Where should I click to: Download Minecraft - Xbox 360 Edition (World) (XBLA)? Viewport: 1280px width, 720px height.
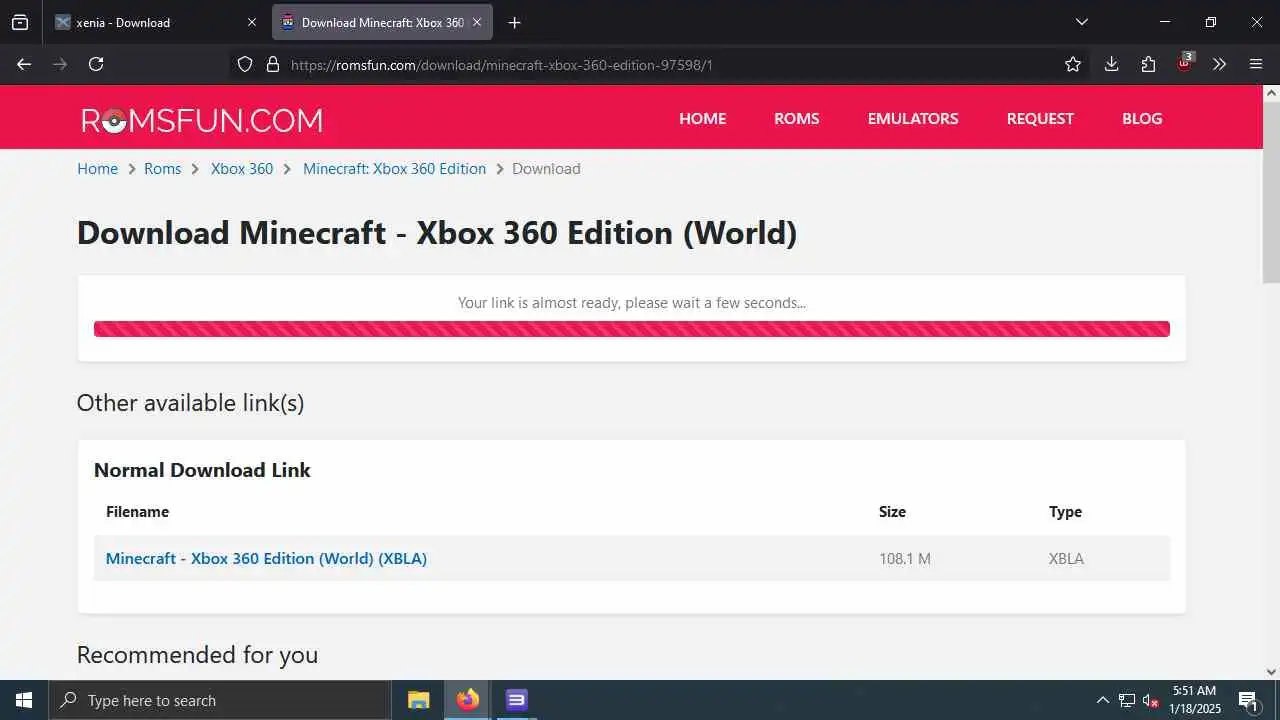click(266, 558)
